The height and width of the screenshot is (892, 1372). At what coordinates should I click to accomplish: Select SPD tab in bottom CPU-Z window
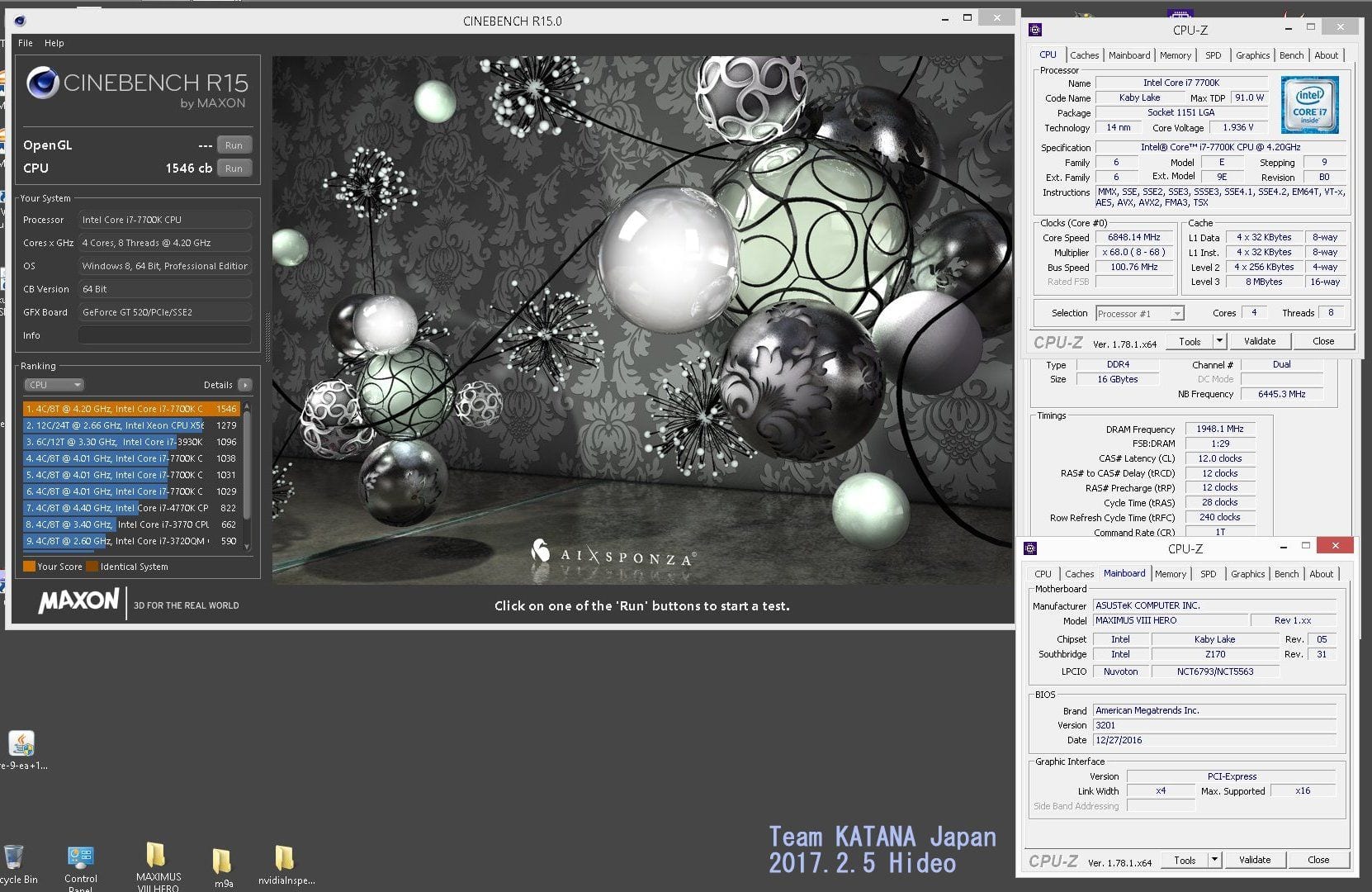tap(1209, 574)
